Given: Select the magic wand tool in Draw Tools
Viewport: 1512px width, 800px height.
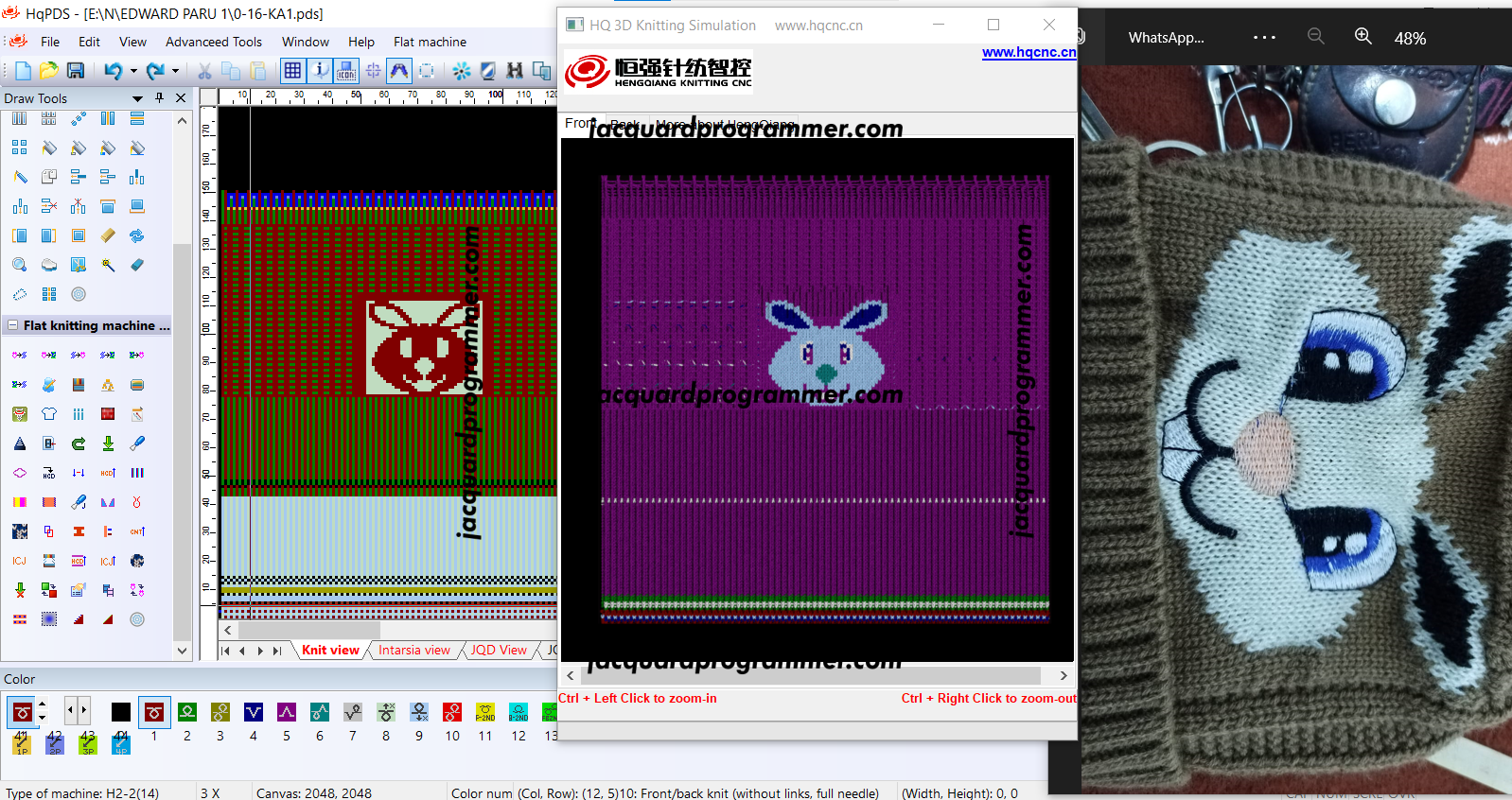Looking at the screenshot, I should point(108,265).
